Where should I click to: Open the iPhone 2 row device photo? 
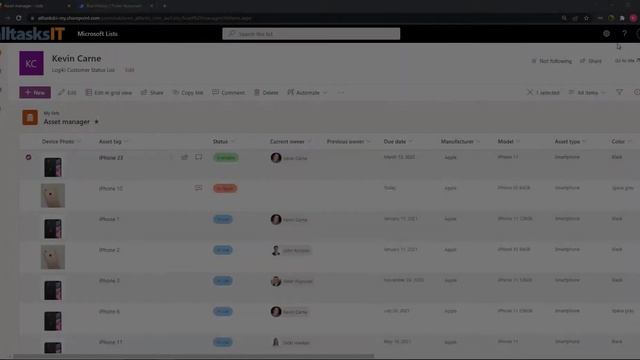tap(53, 257)
